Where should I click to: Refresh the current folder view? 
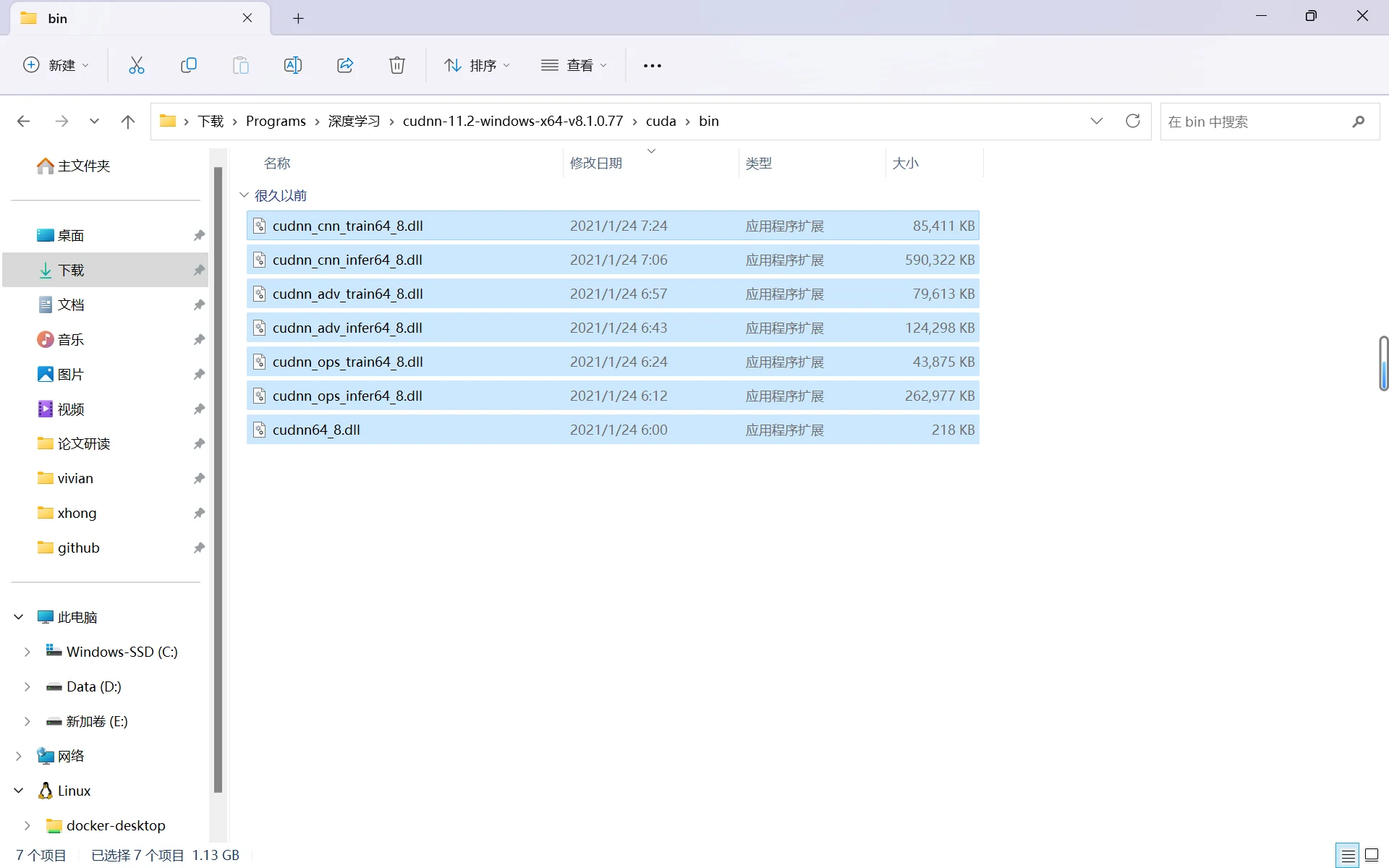(x=1132, y=121)
